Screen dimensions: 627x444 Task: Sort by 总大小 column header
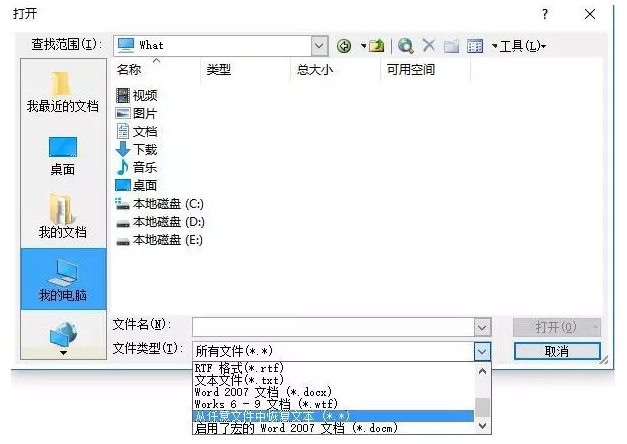315,70
